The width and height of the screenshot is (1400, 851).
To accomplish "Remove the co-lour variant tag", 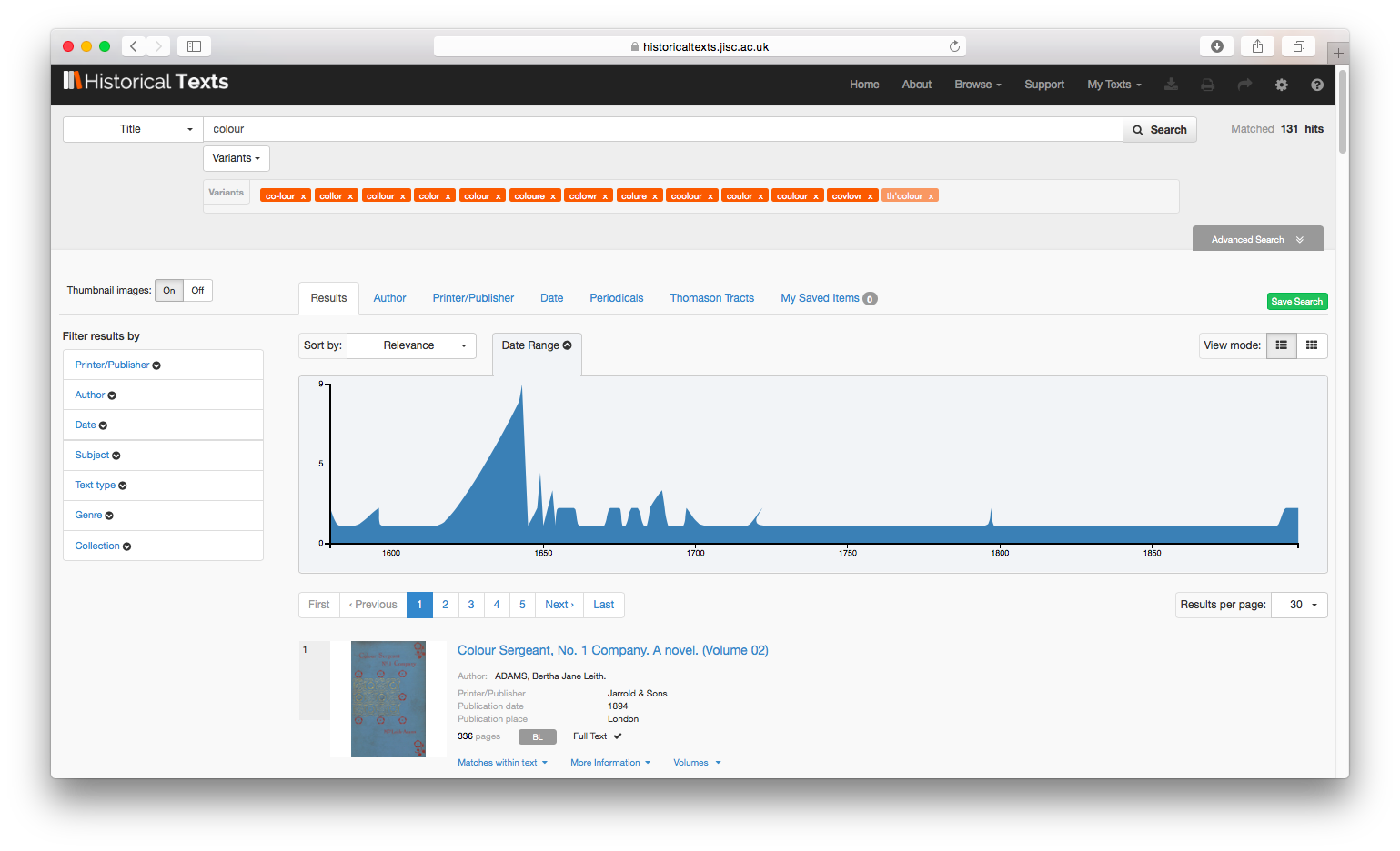I will (303, 196).
